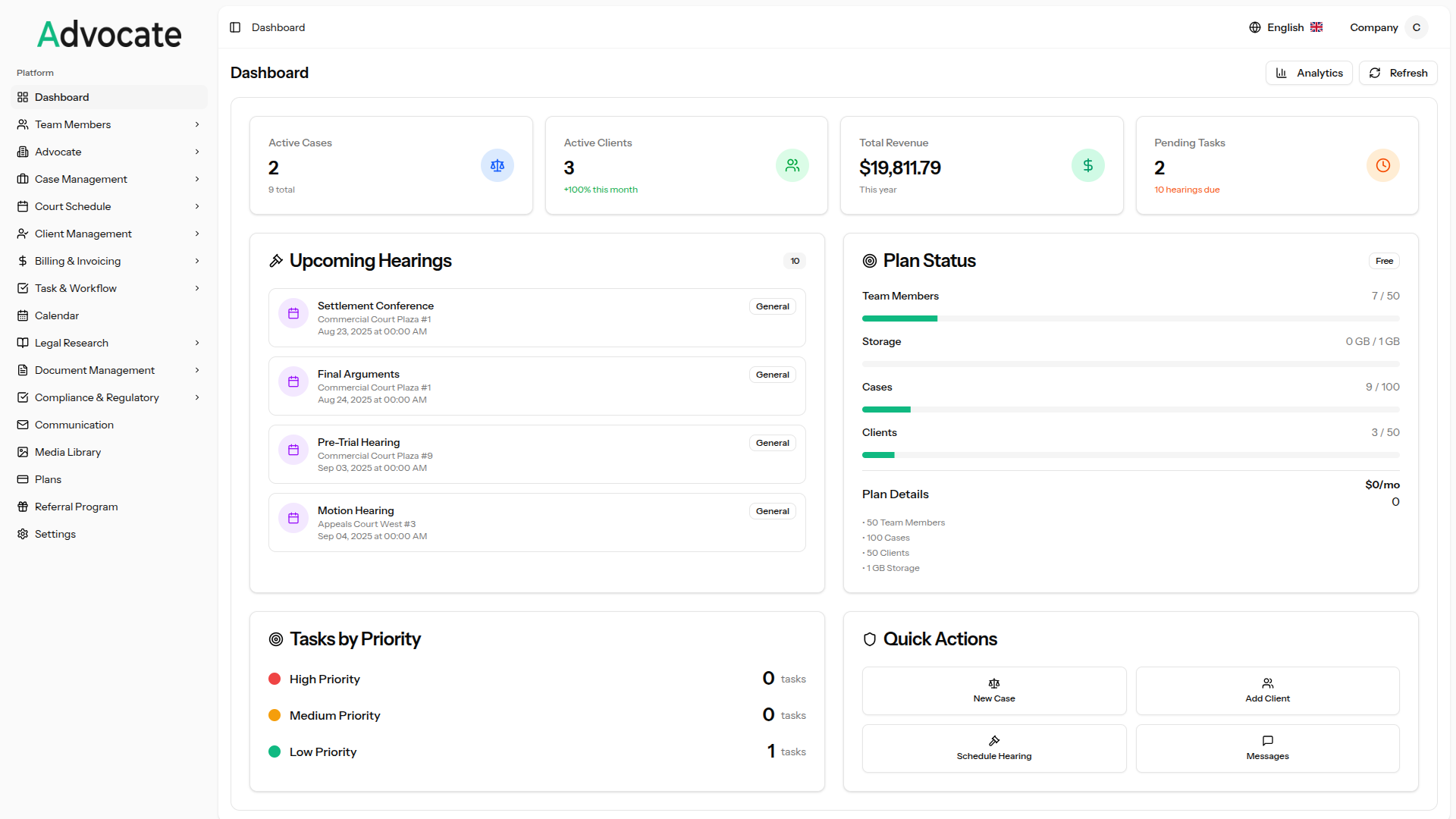Click the globe language icon
1456x819 pixels.
point(1255,27)
